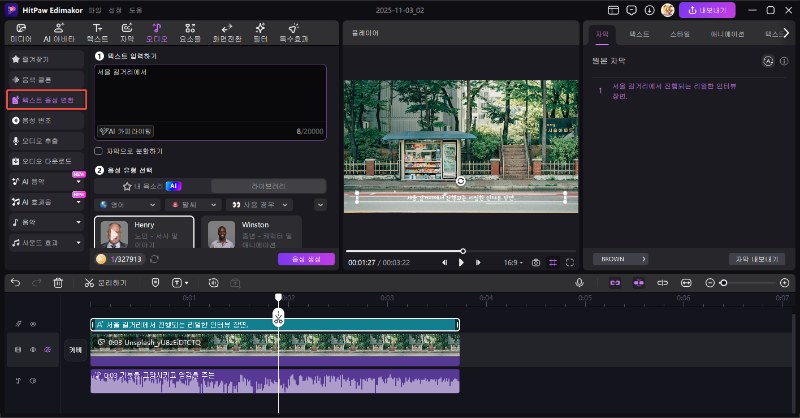
Task: Toggle the second purple linkage button in timeline toolbar
Action: pos(639,283)
